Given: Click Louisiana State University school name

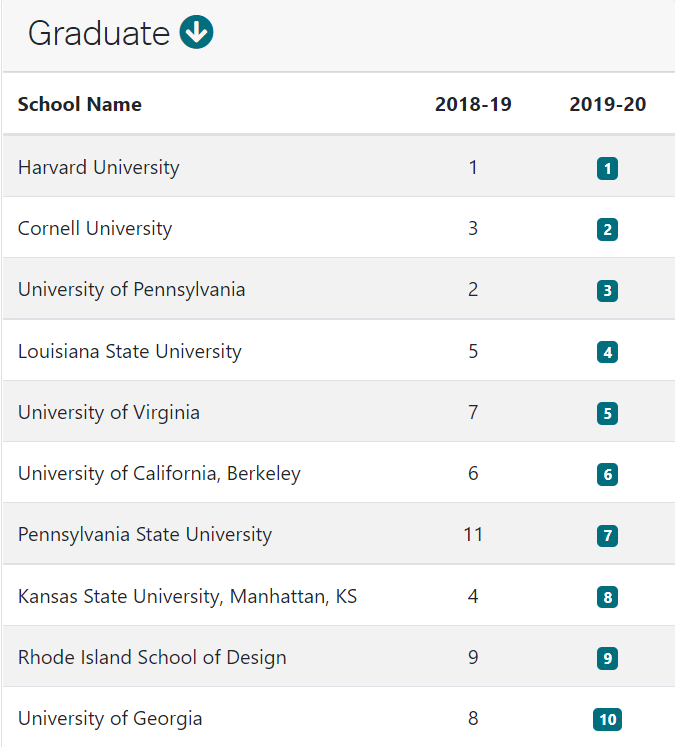Looking at the screenshot, I should pyautogui.click(x=130, y=351).
